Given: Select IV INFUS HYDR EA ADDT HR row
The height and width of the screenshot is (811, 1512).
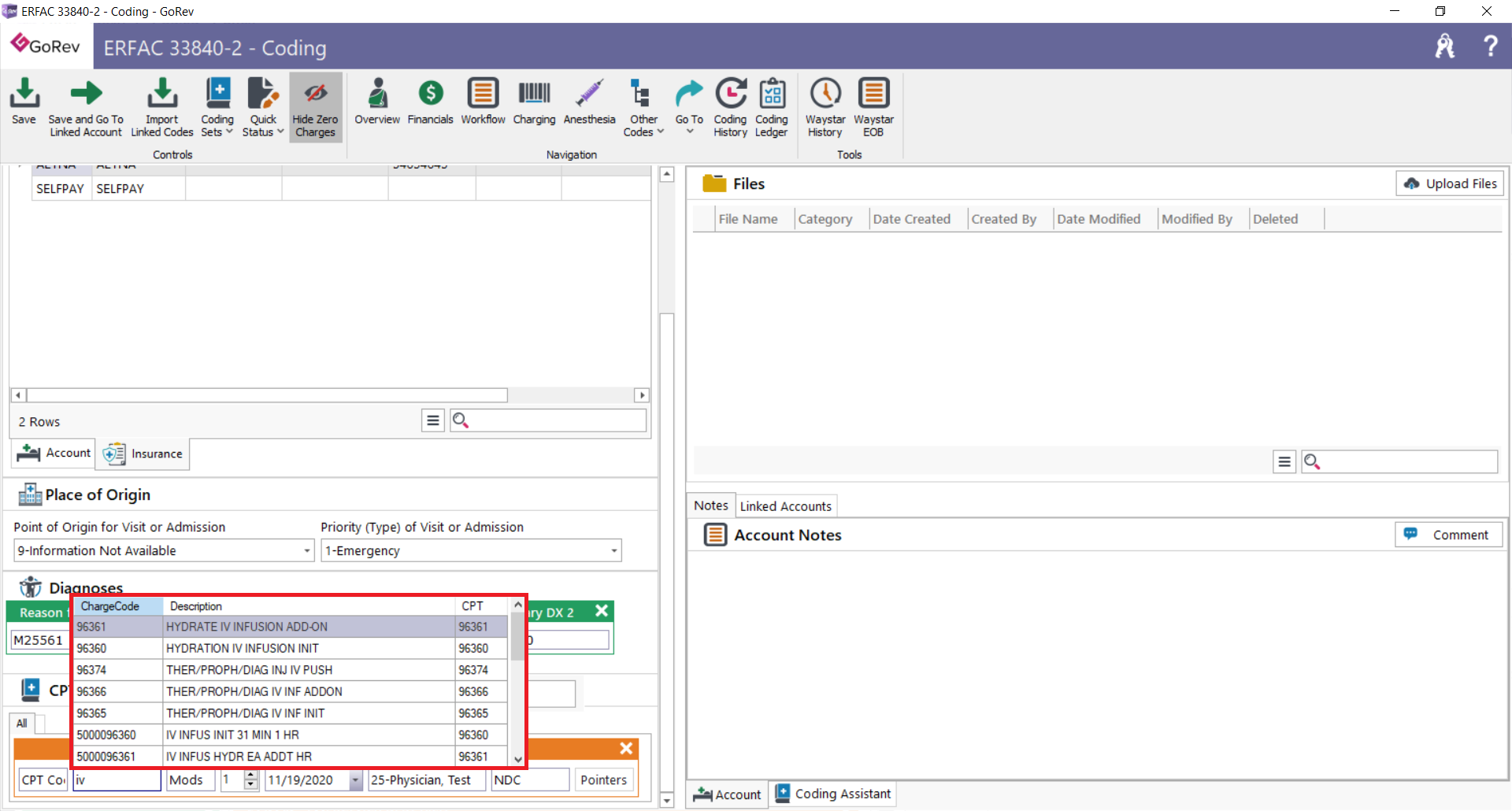Looking at the screenshot, I should click(x=291, y=757).
